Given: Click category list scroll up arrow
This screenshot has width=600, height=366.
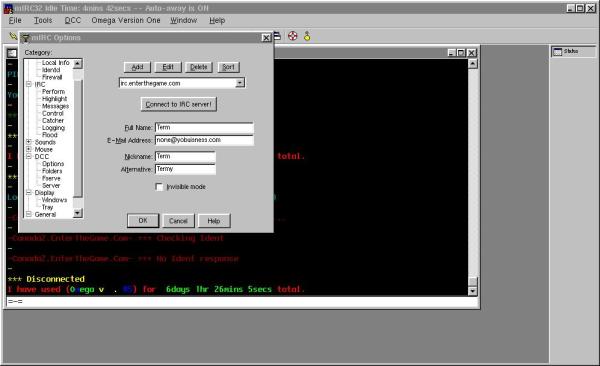Looking at the screenshot, I should pyautogui.click(x=78, y=64).
